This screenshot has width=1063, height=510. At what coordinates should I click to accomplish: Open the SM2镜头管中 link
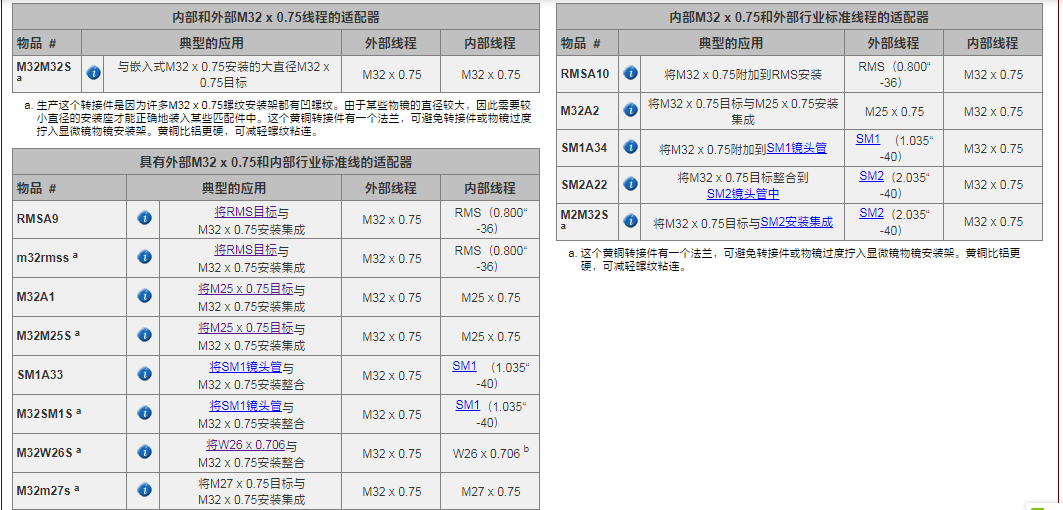[x=742, y=193]
